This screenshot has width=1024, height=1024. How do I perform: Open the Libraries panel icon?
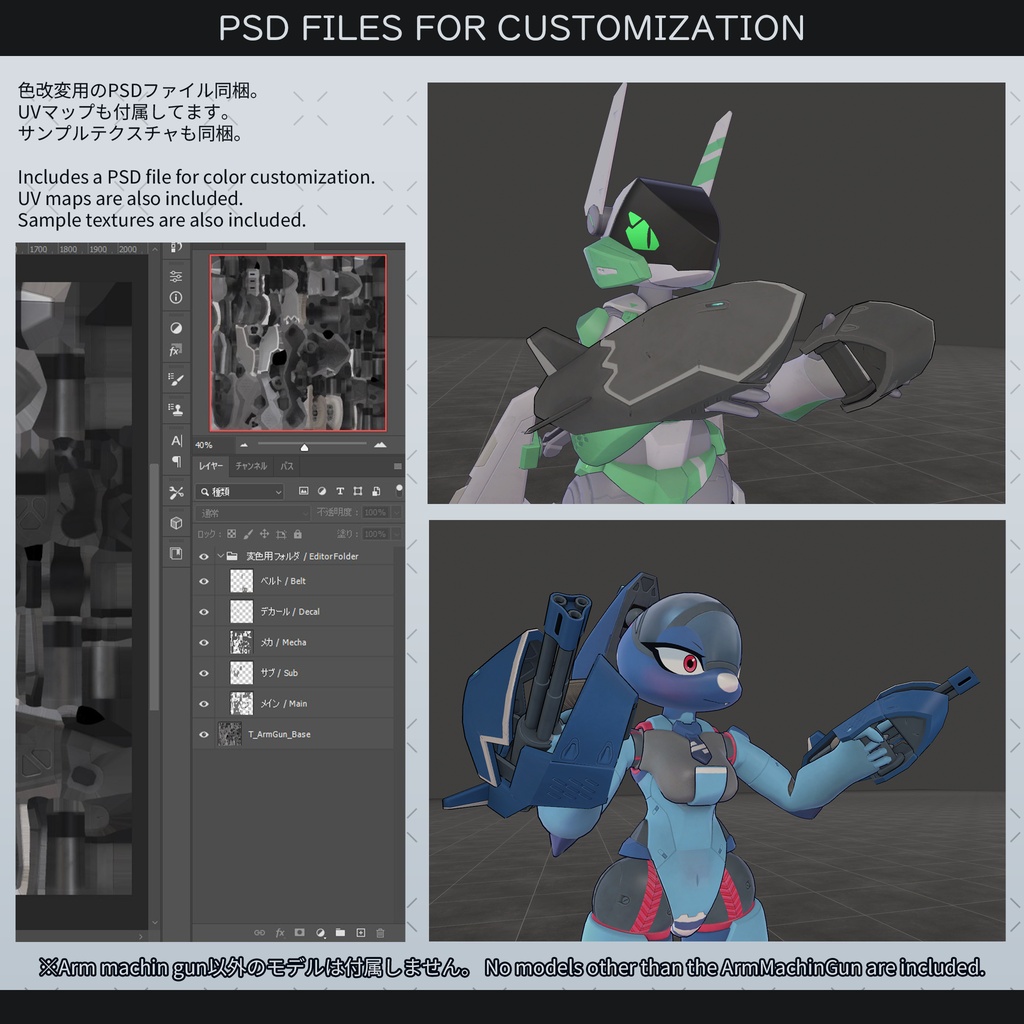(x=176, y=553)
